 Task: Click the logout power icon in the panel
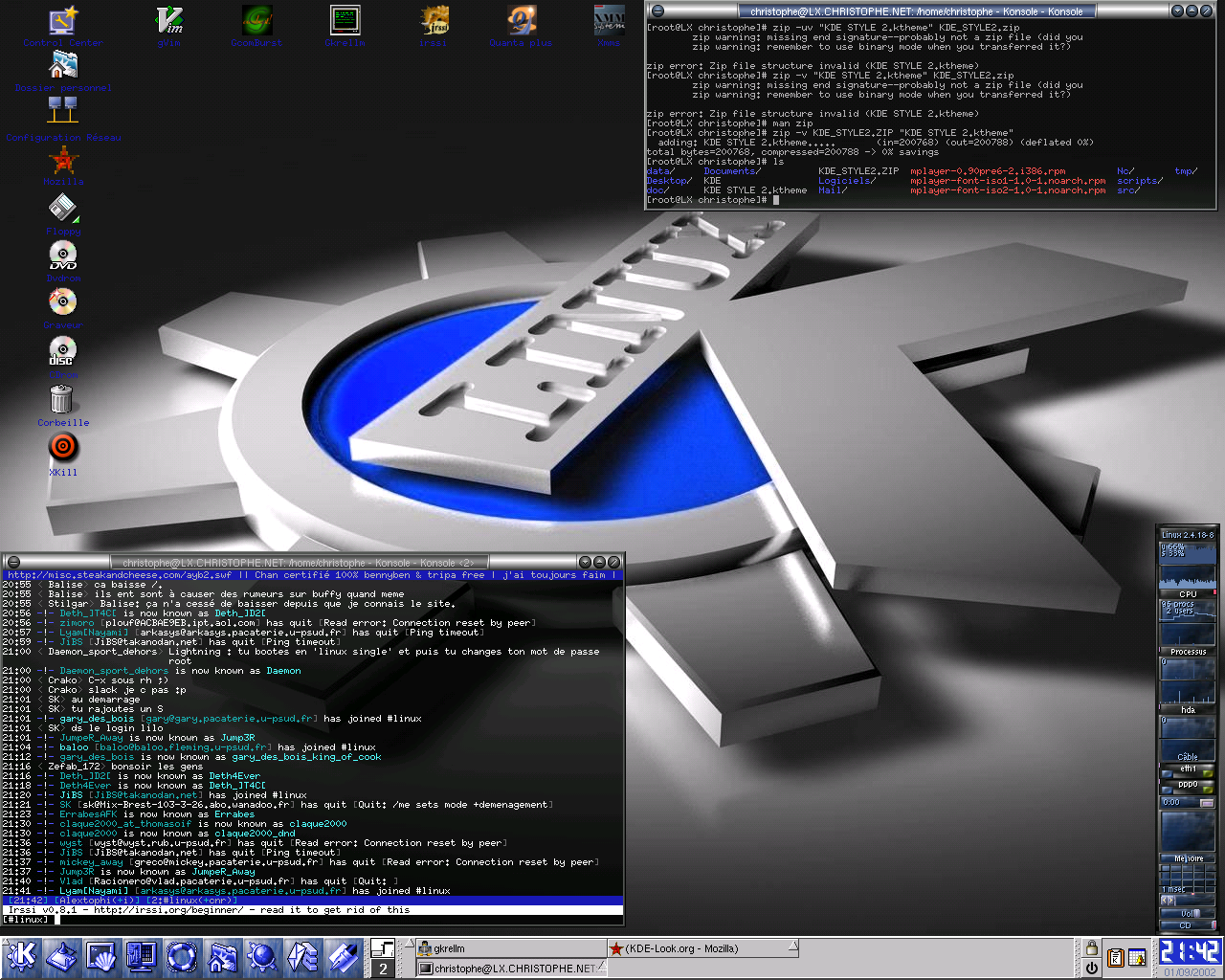click(x=1091, y=968)
